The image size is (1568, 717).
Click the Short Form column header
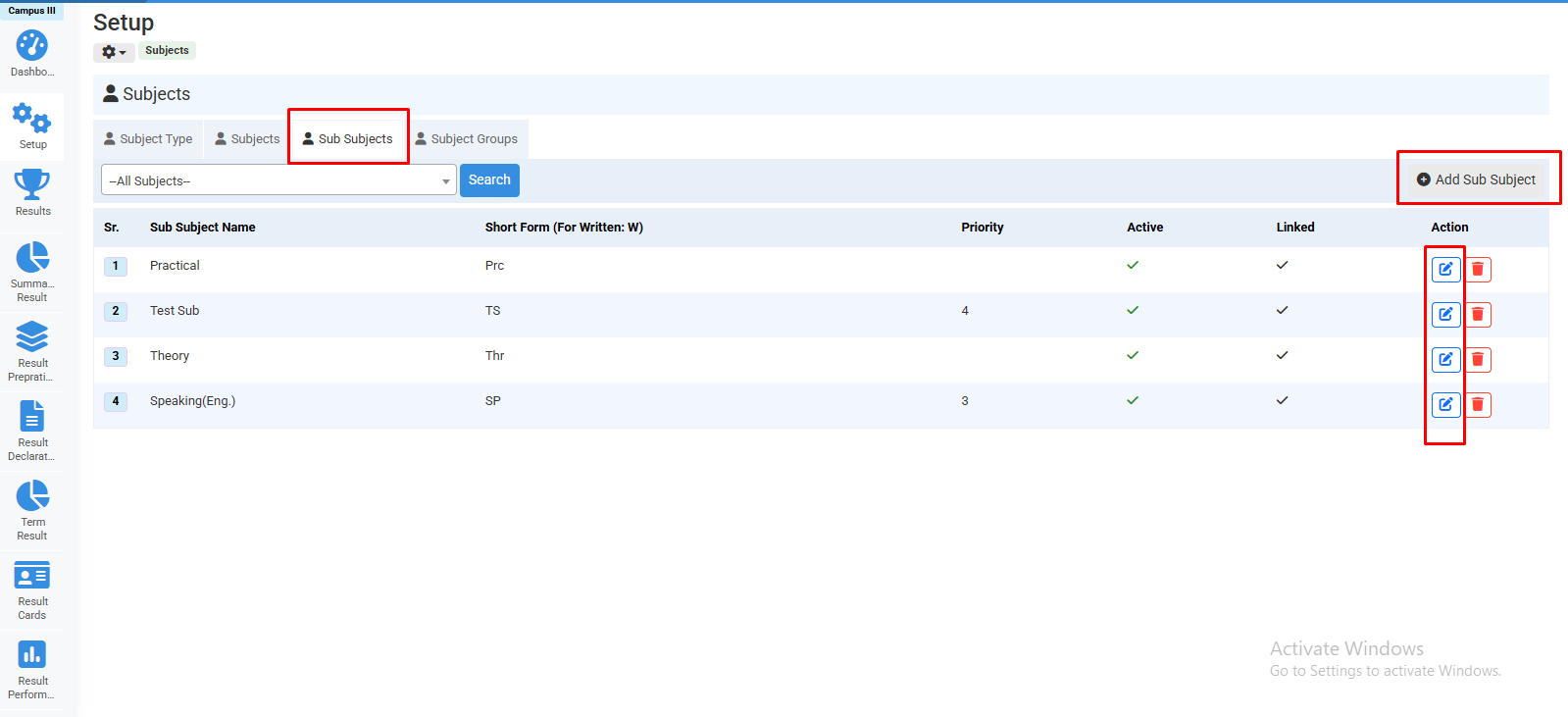[x=564, y=228]
